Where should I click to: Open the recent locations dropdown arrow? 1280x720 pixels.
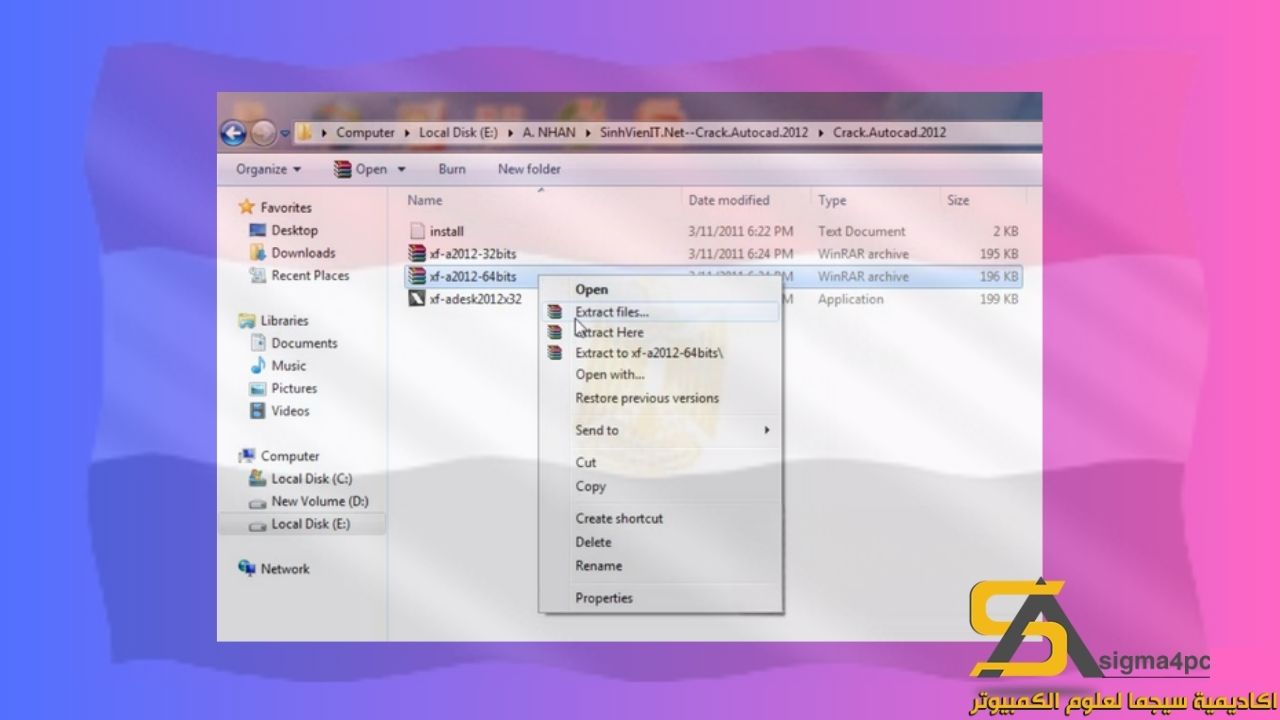point(285,133)
